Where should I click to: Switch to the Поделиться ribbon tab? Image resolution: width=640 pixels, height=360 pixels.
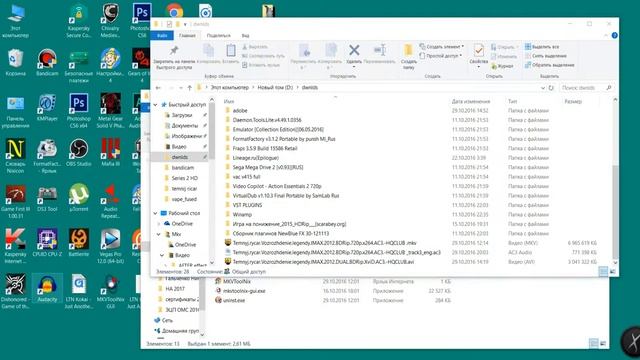click(x=218, y=36)
